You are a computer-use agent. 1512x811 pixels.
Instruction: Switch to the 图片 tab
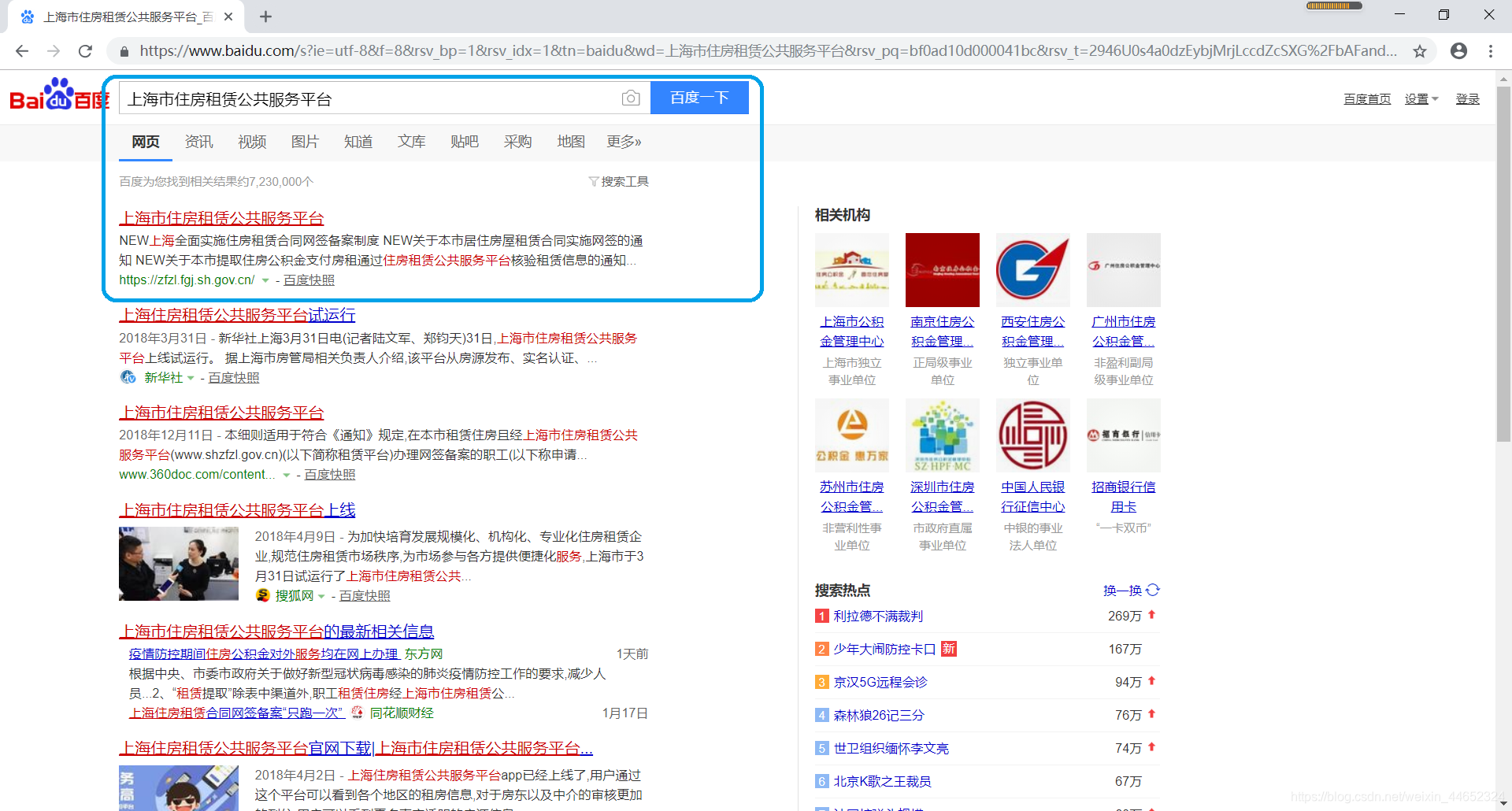[x=305, y=142]
